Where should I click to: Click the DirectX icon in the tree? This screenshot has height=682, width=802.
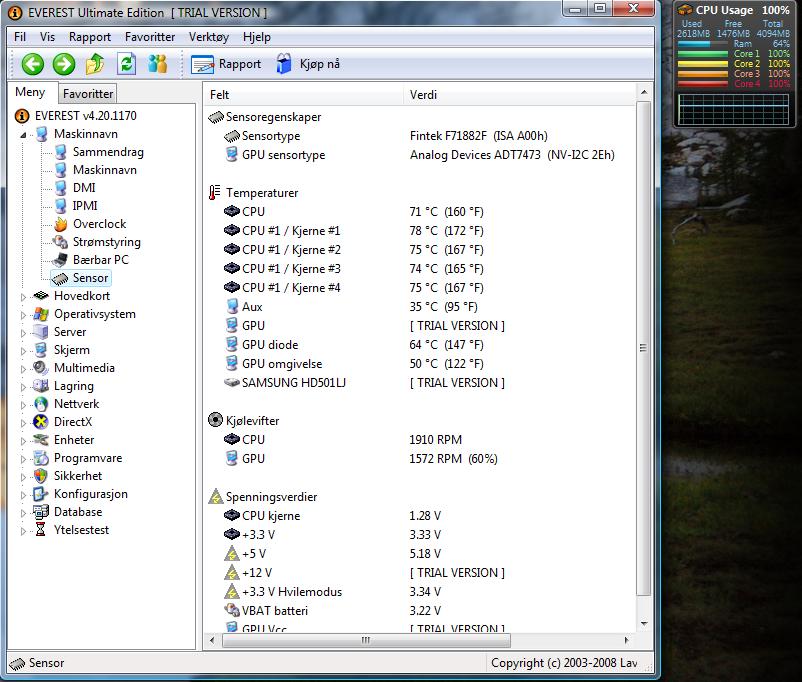40,422
